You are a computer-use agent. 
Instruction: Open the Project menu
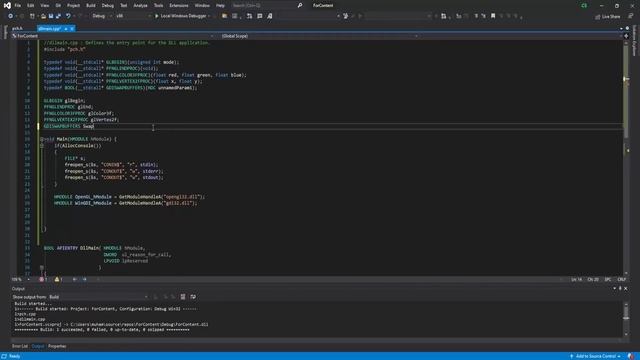pos(73,6)
